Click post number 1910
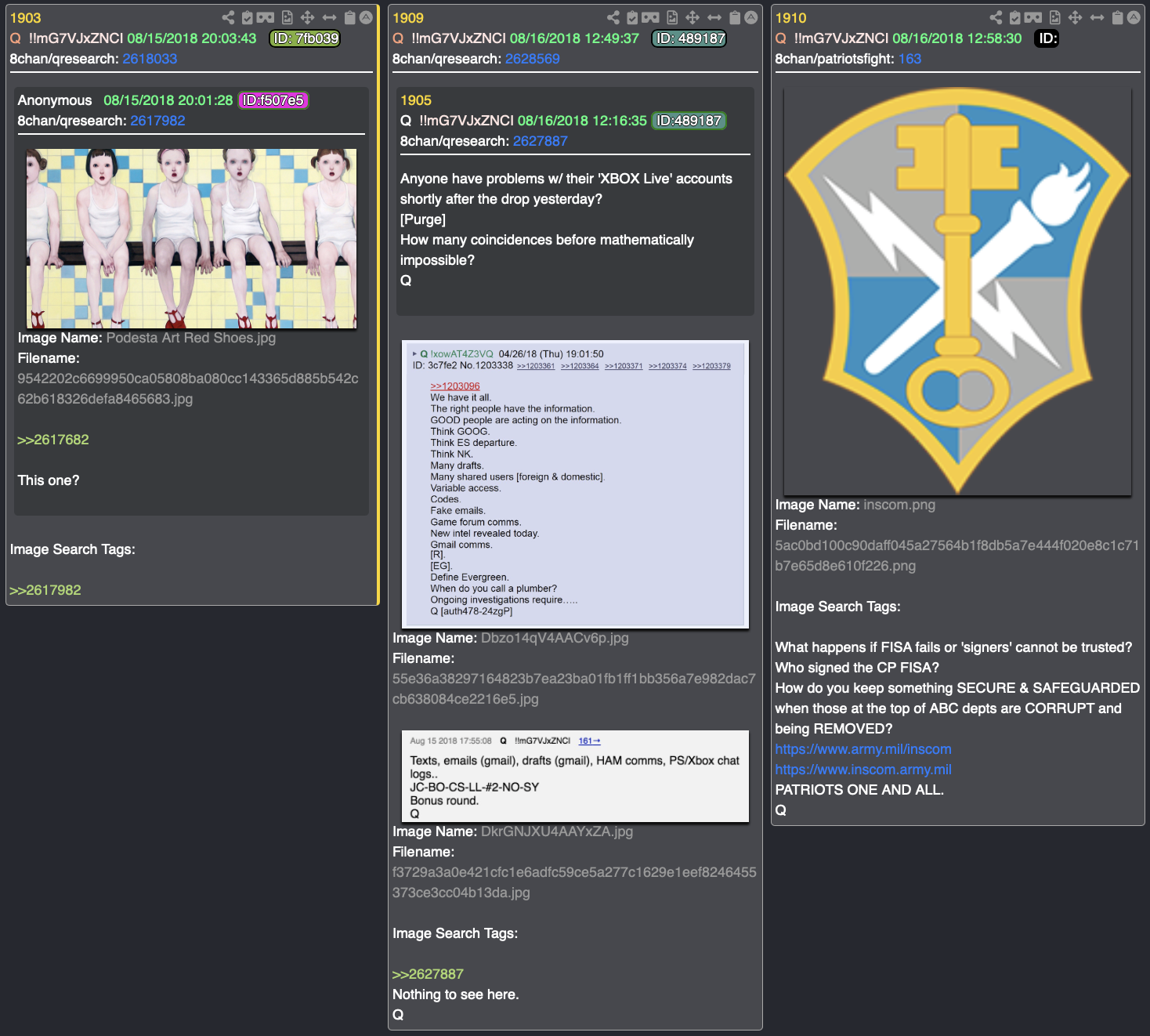Image resolution: width=1150 pixels, height=1036 pixels. point(790,18)
